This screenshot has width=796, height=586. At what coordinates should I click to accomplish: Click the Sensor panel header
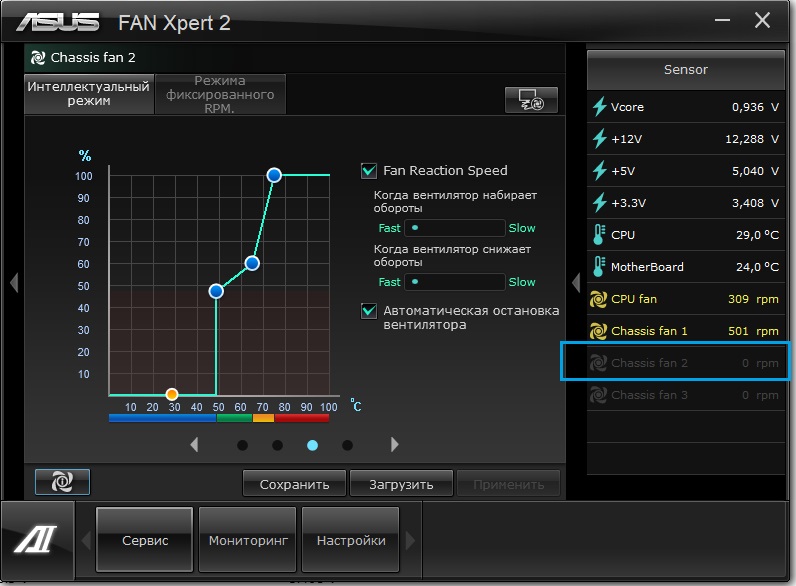click(685, 70)
